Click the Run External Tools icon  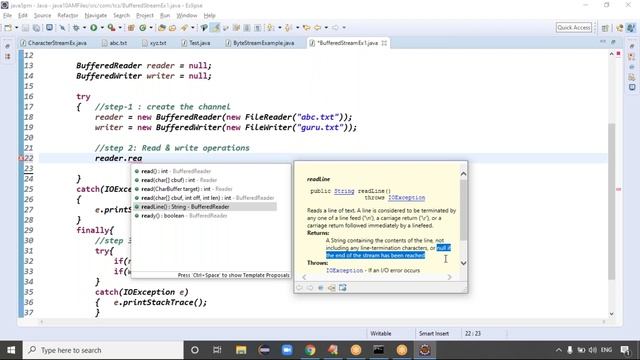pos(111,28)
